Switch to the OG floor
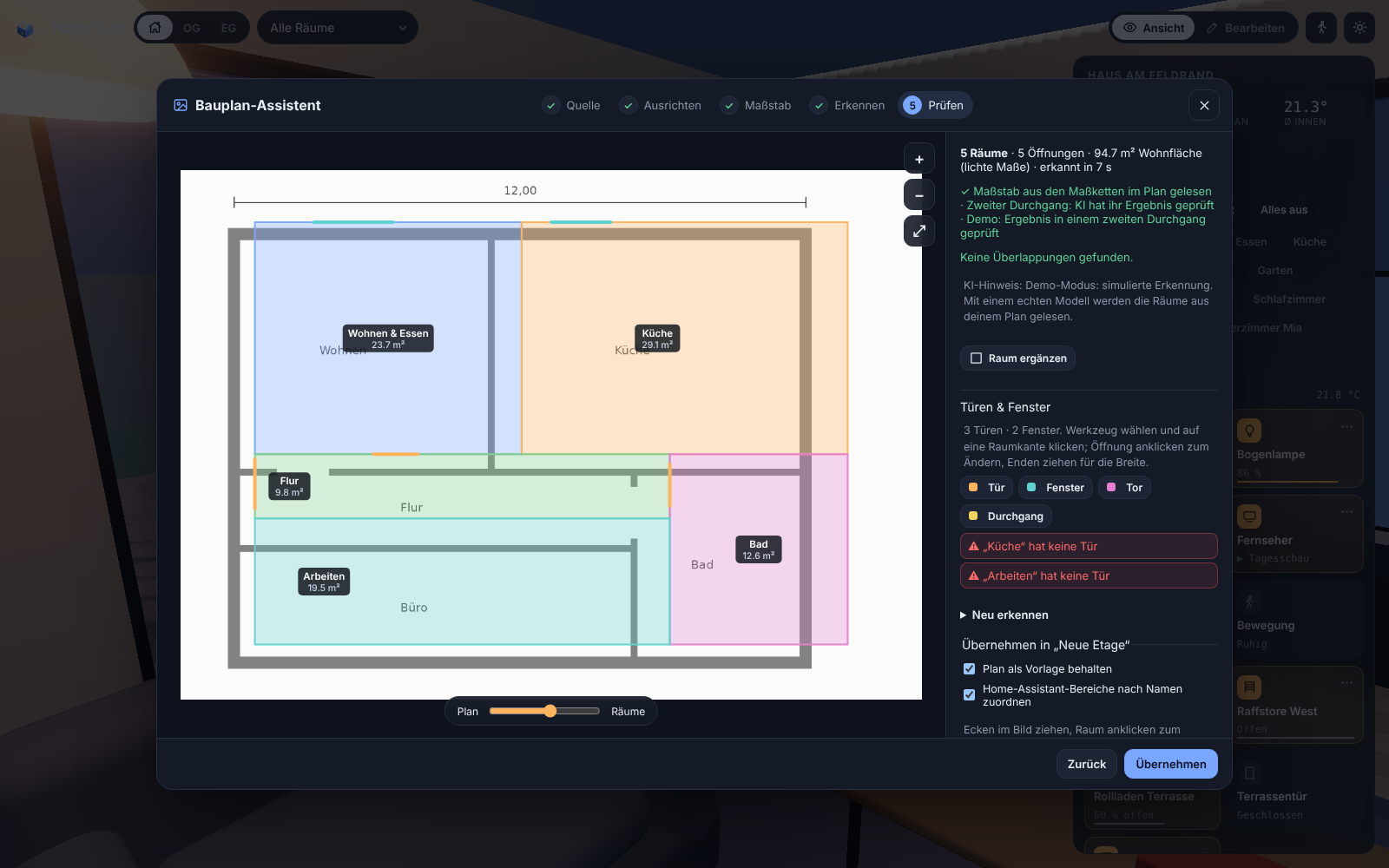The width and height of the screenshot is (1389, 868). (x=192, y=28)
